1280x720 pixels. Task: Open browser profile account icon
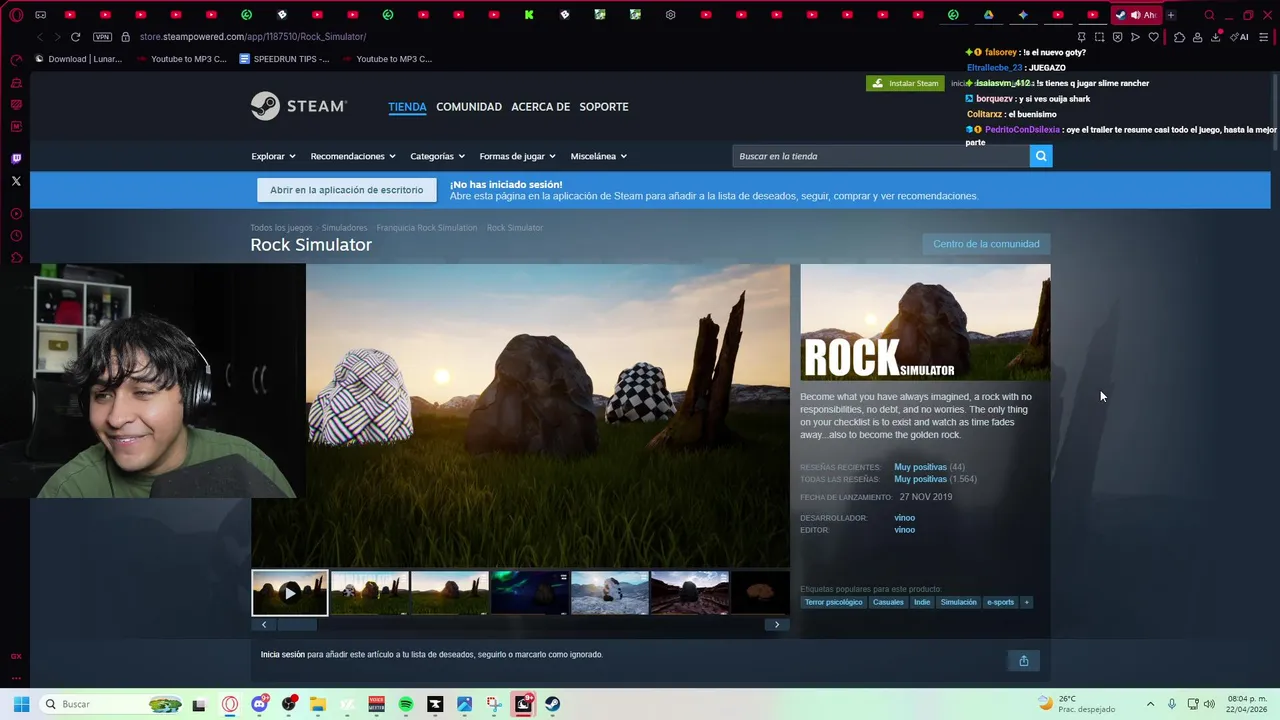tap(1197, 37)
